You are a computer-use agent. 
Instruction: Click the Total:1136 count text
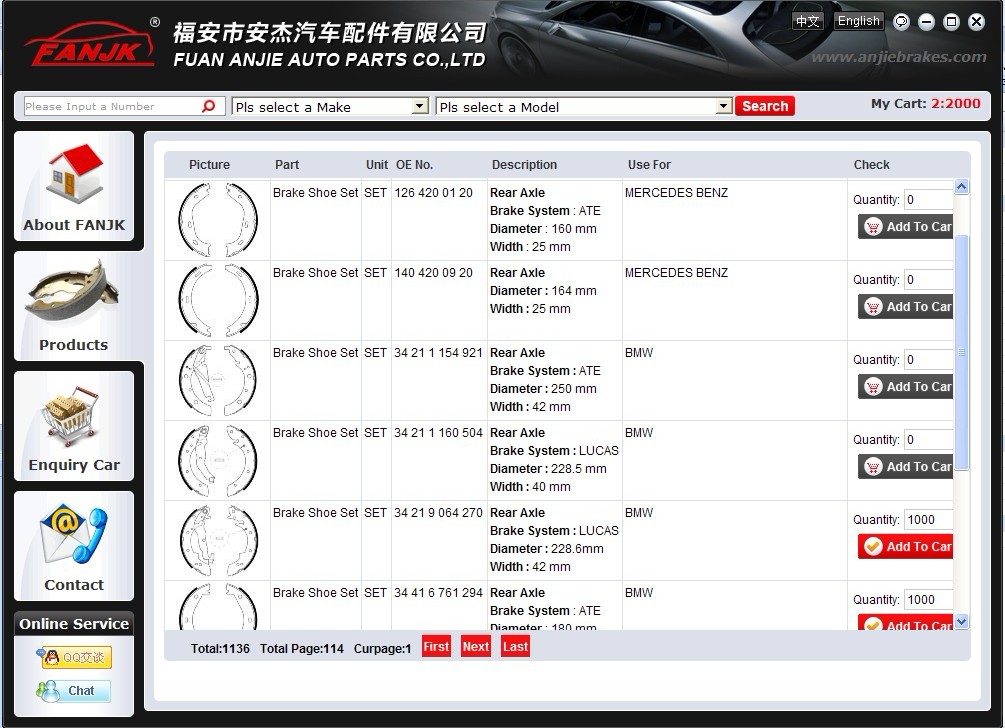(220, 649)
